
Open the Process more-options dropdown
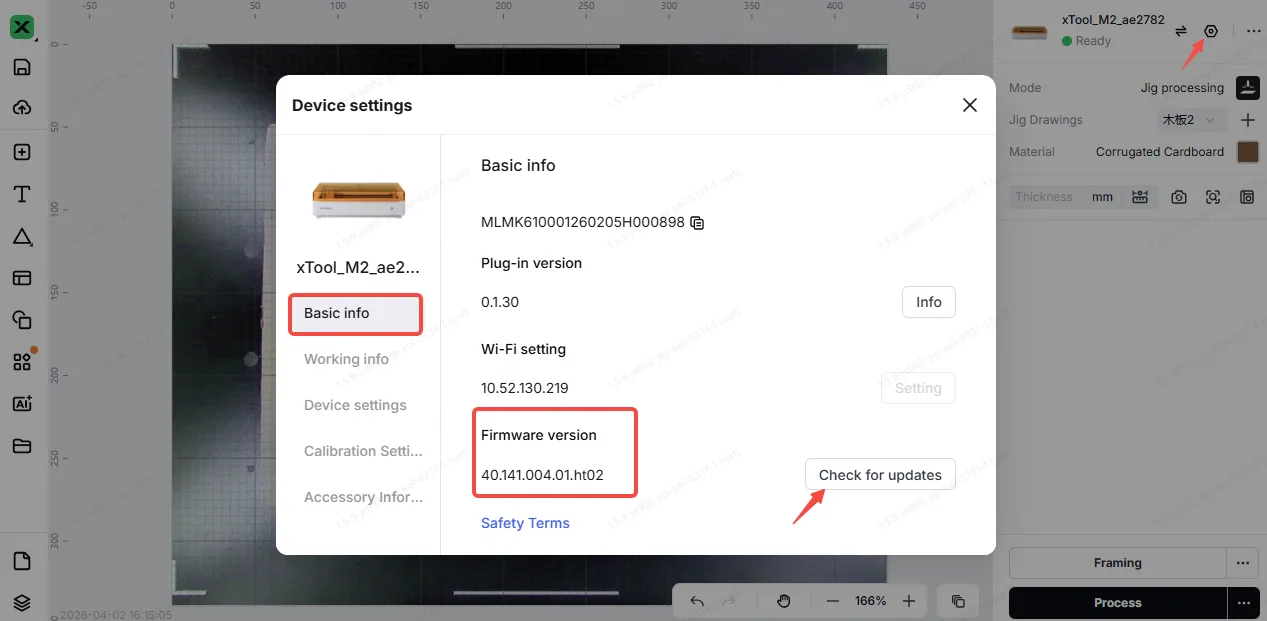1243,603
